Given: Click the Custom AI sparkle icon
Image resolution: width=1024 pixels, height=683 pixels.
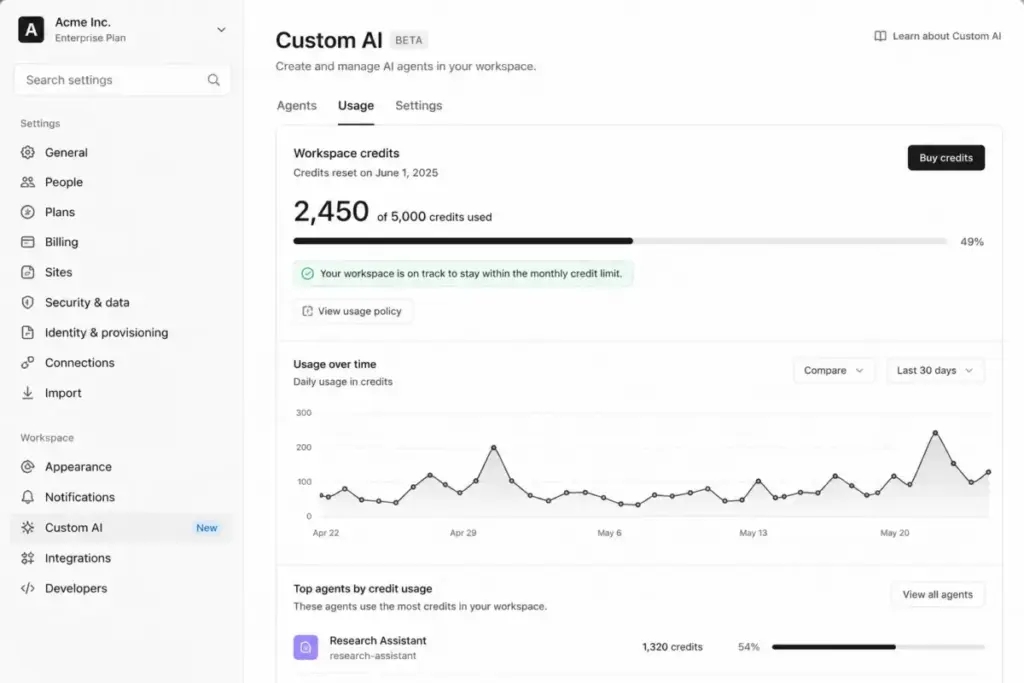Looking at the screenshot, I should coord(27,528).
